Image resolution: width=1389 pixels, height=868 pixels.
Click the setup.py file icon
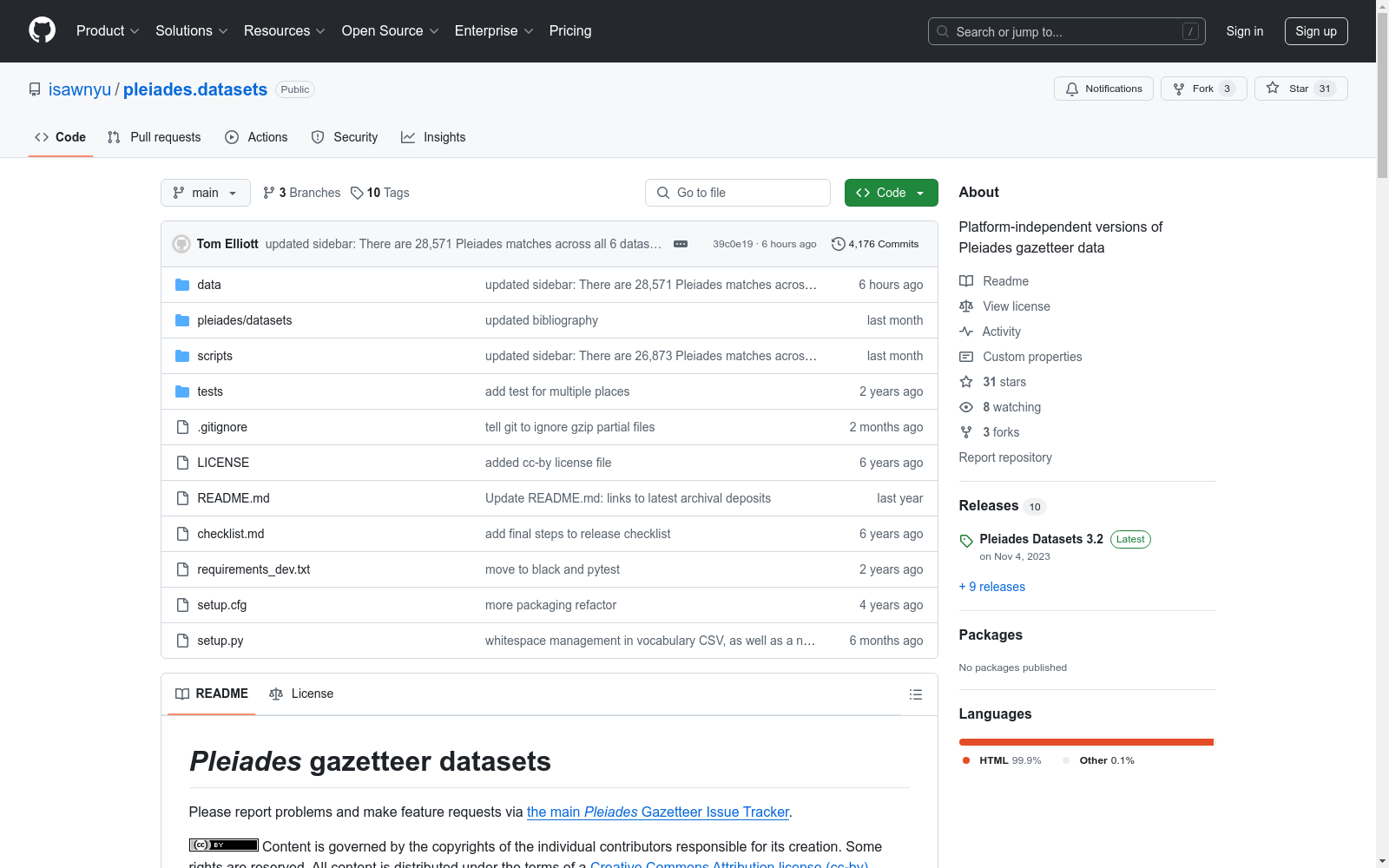[182, 641]
